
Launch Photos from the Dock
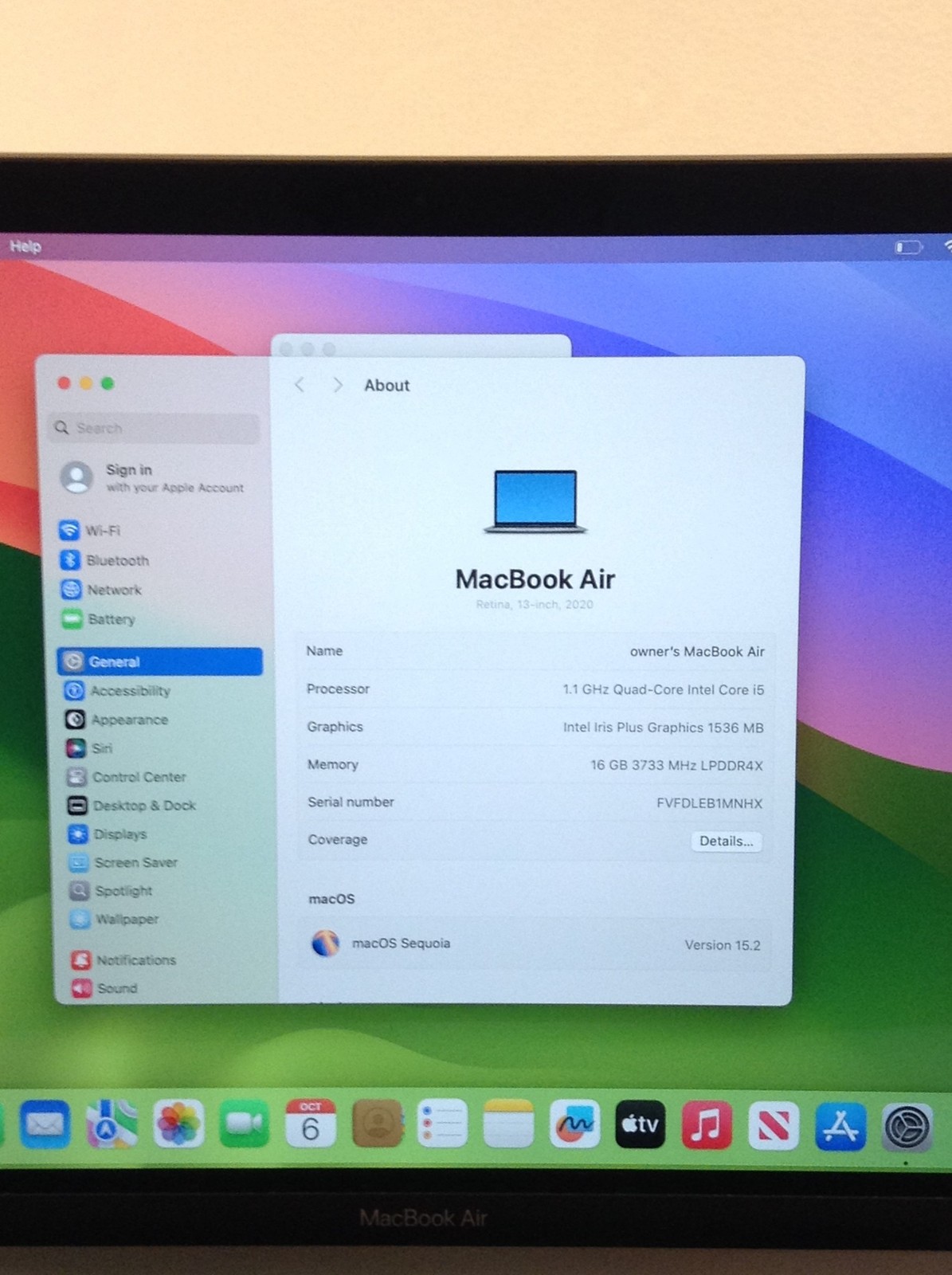click(178, 1124)
